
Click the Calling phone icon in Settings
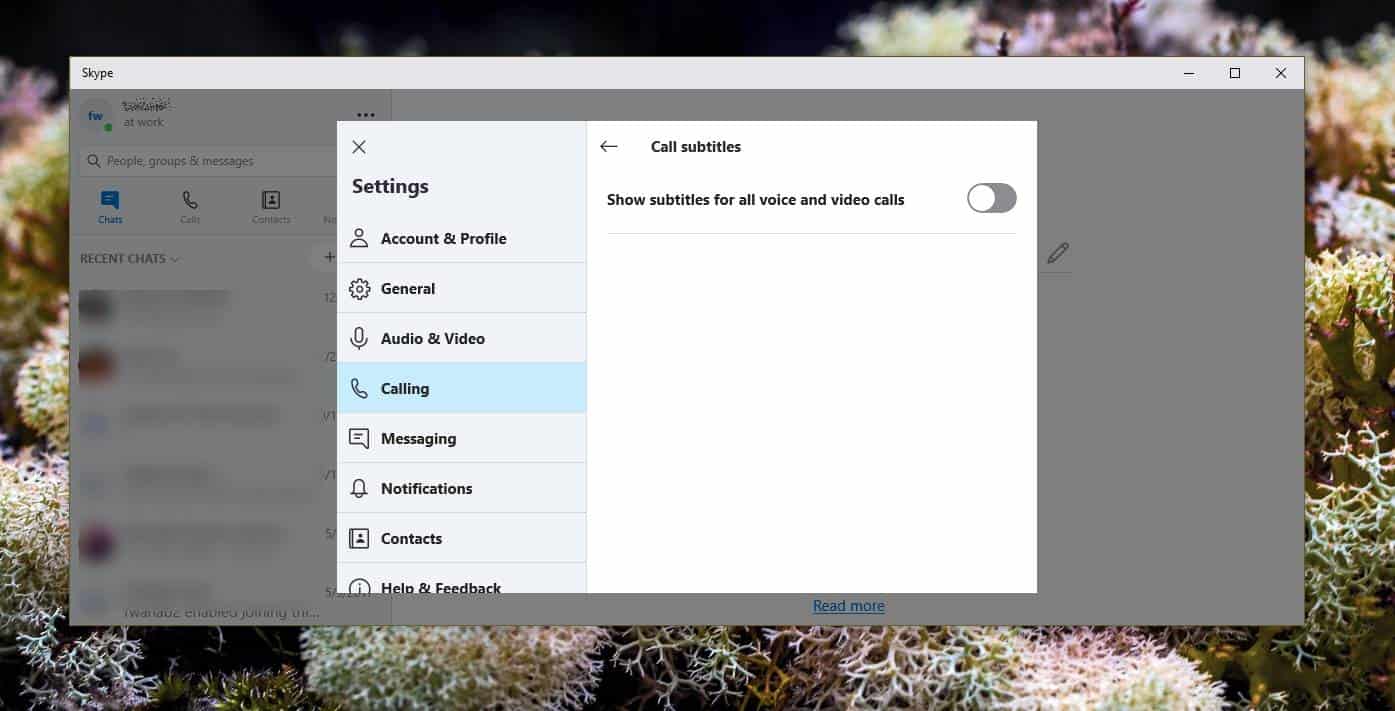coord(359,388)
